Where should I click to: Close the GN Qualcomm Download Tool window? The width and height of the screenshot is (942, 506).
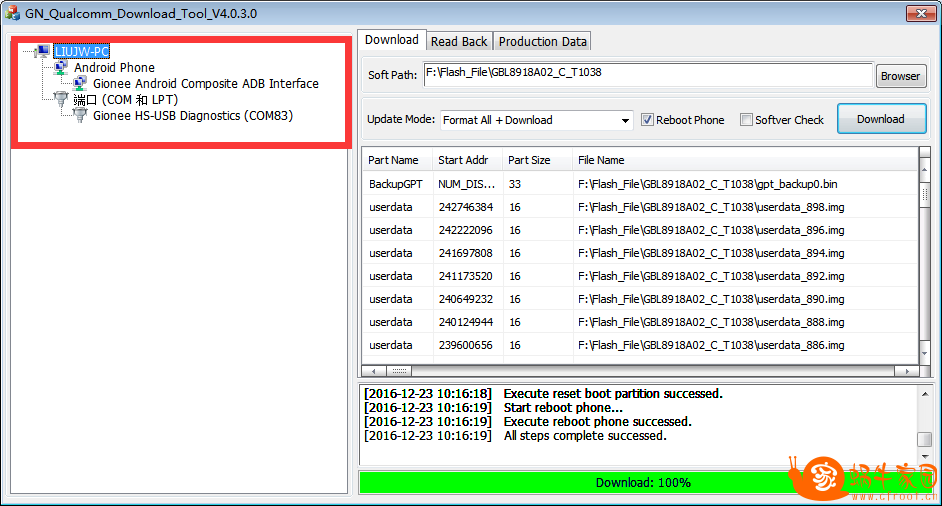[x=921, y=13]
